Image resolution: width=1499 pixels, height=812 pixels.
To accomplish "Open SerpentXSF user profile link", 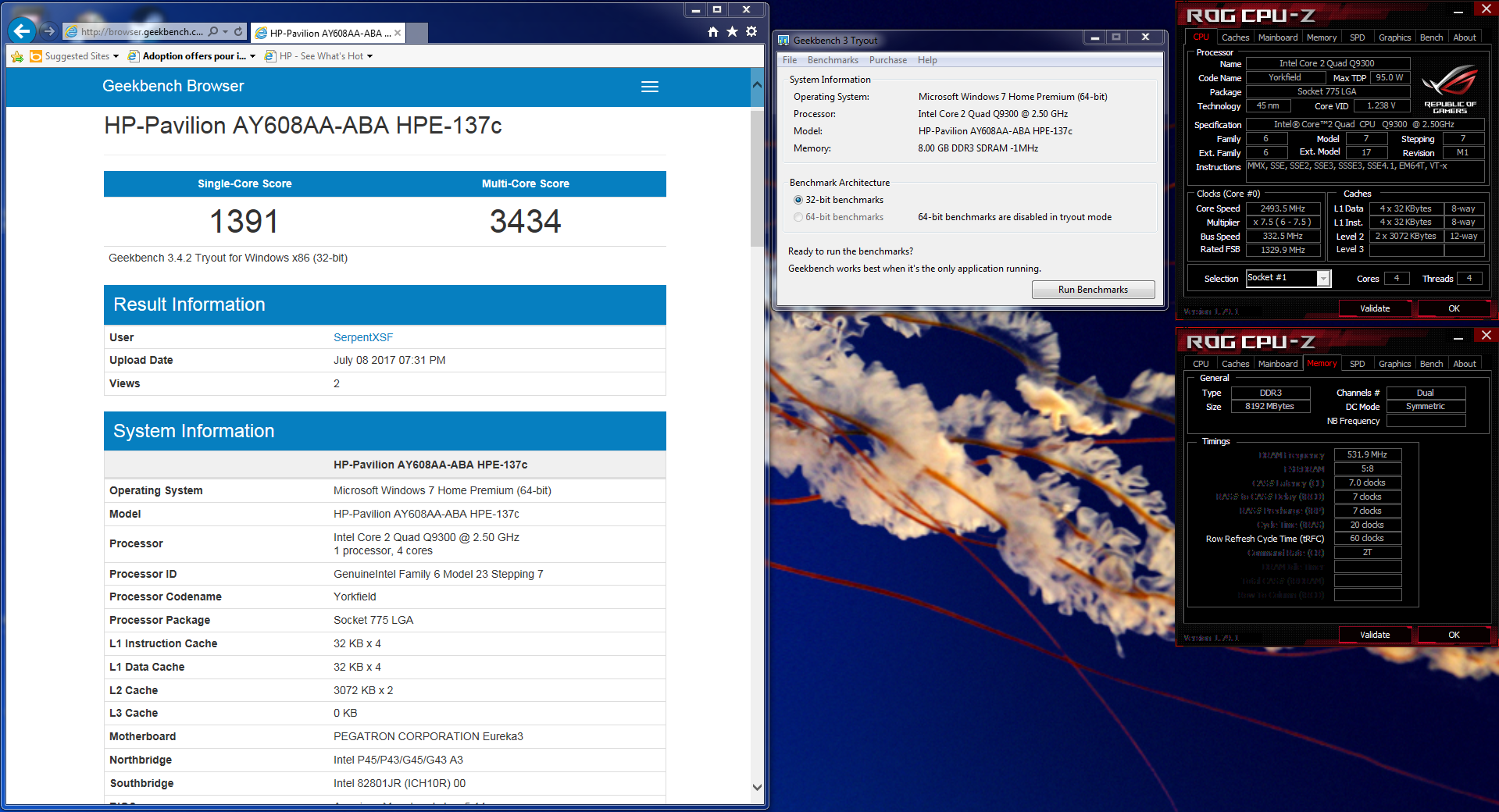I will 363,337.
